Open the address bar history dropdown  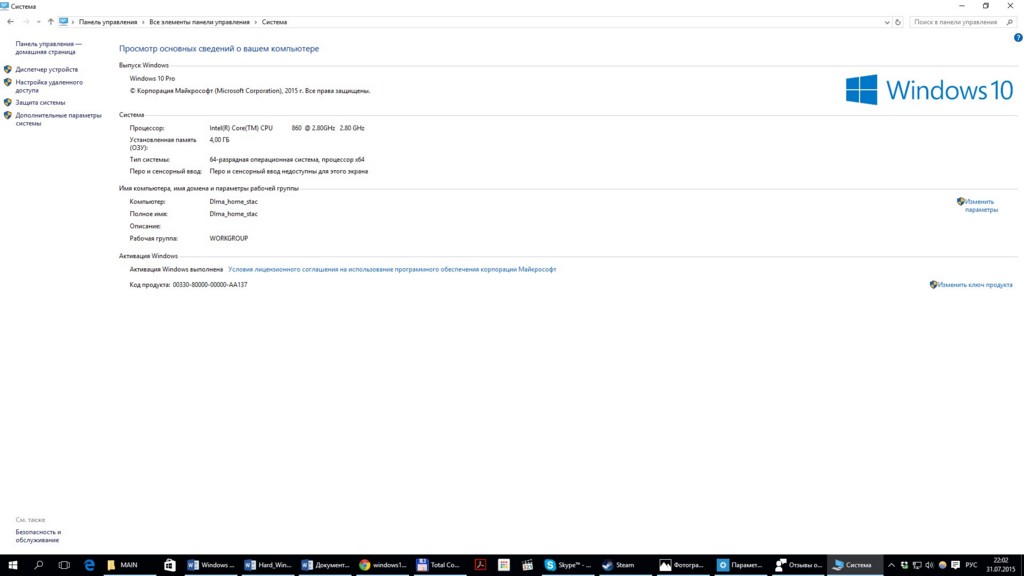point(886,22)
